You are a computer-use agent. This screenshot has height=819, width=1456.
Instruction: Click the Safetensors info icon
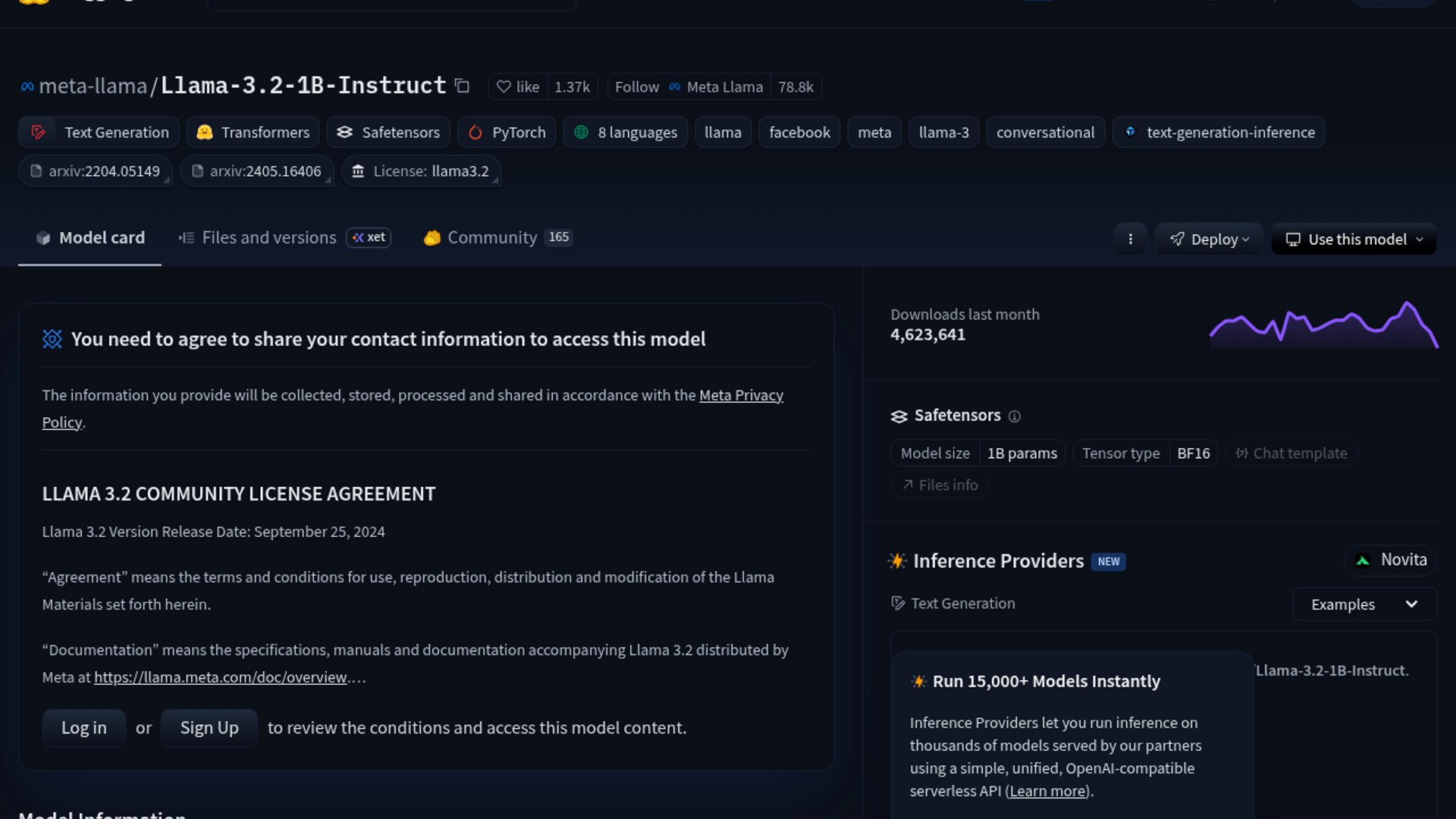pyautogui.click(x=1015, y=416)
